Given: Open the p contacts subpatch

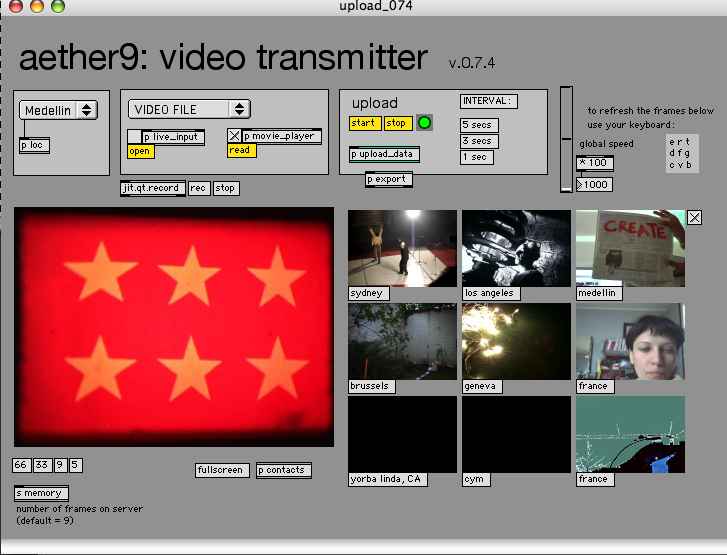Looking at the screenshot, I should (x=284, y=470).
